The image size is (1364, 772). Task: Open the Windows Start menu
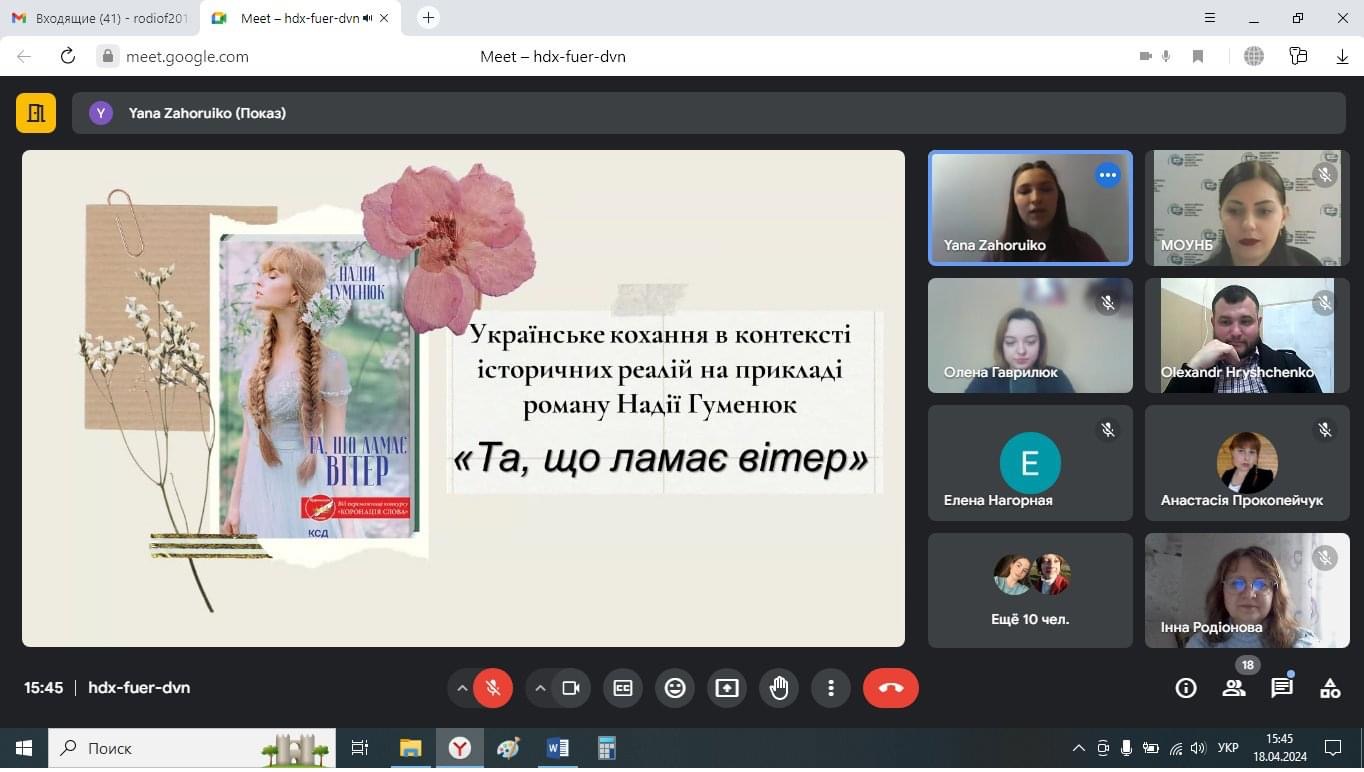(x=24, y=748)
